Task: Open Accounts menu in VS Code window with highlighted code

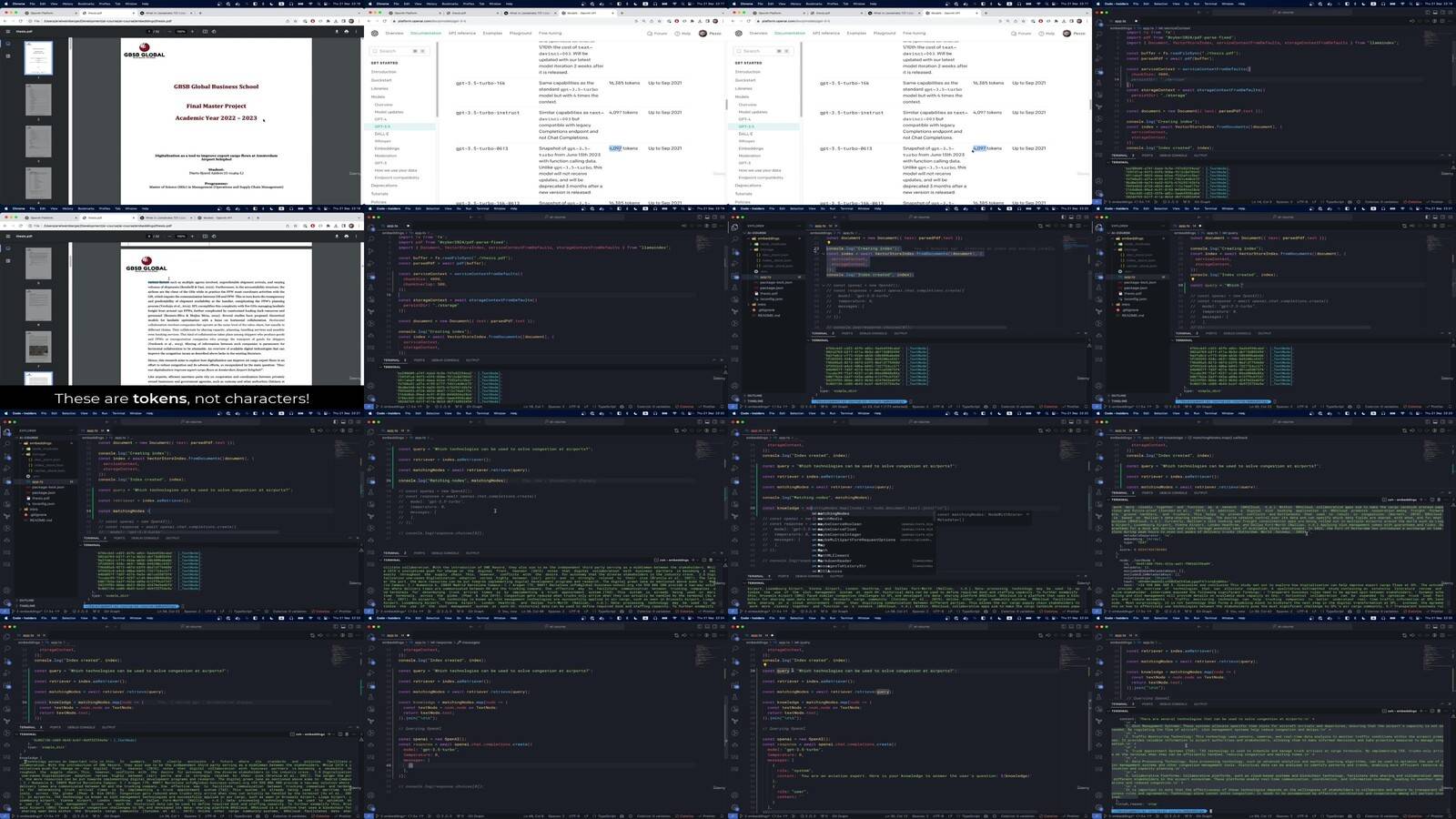Action: (x=734, y=387)
